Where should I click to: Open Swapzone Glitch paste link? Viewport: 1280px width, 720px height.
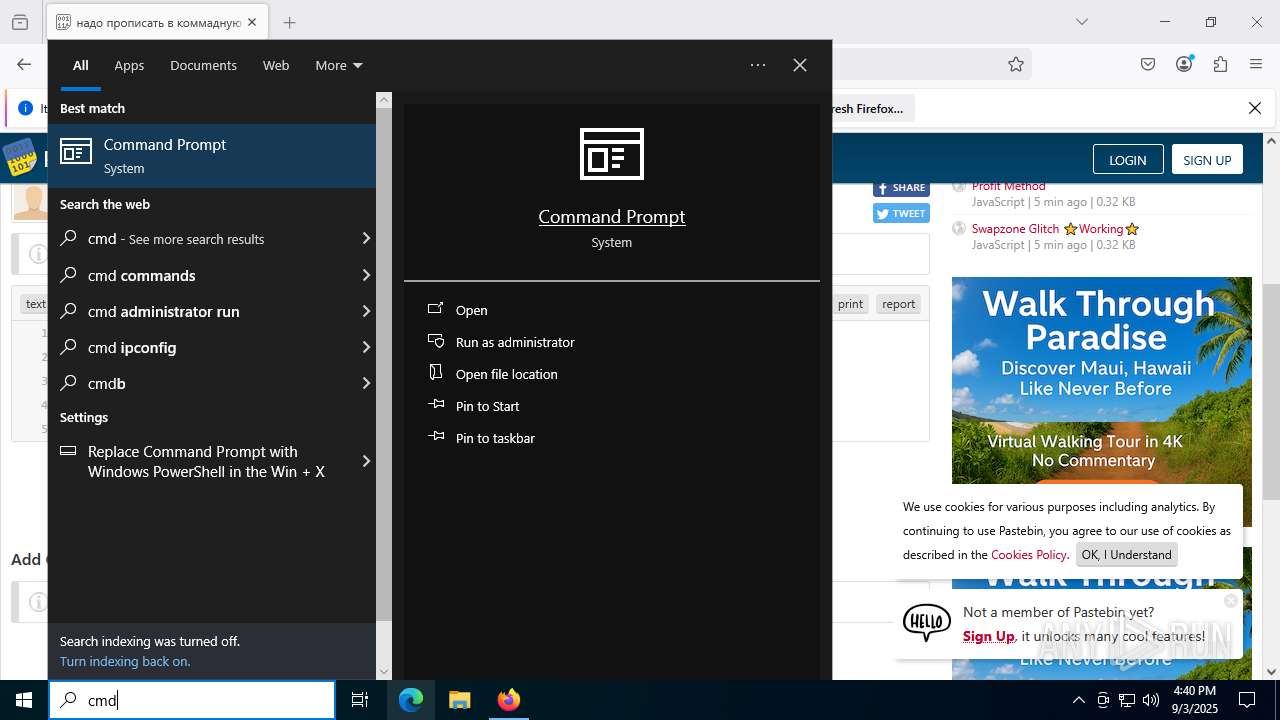click(x=1055, y=229)
